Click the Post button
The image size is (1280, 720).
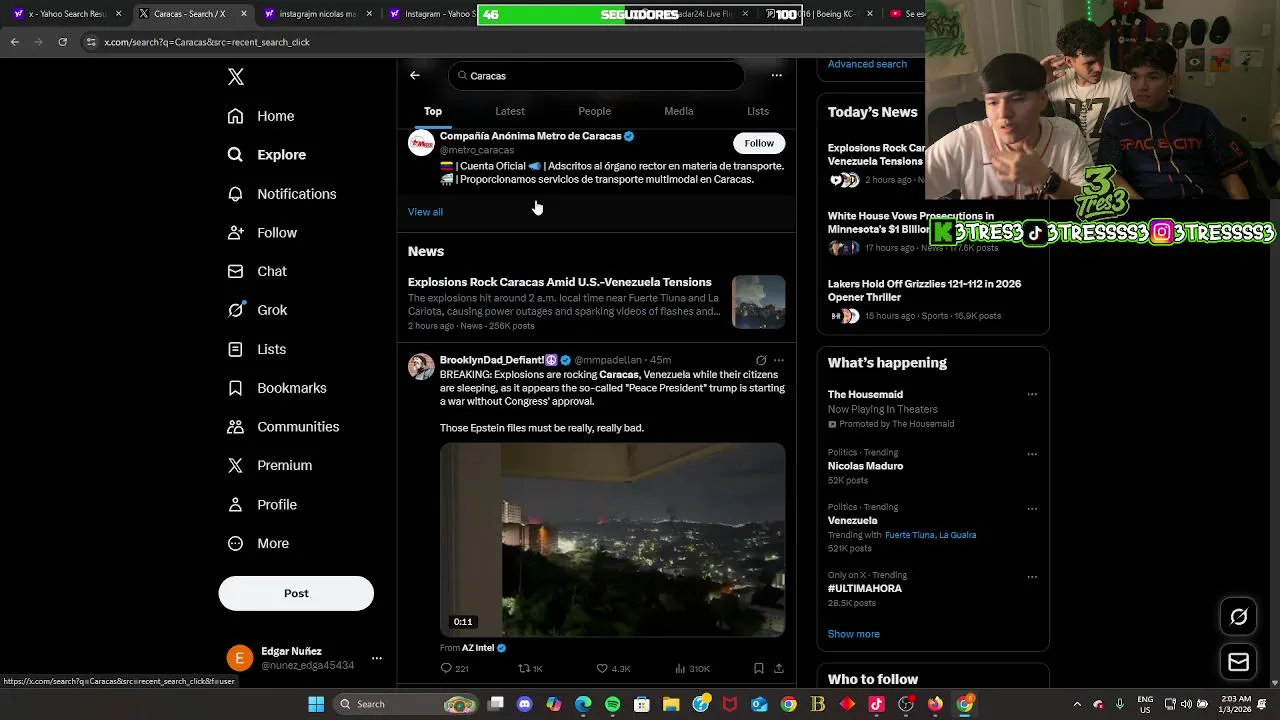(x=296, y=593)
